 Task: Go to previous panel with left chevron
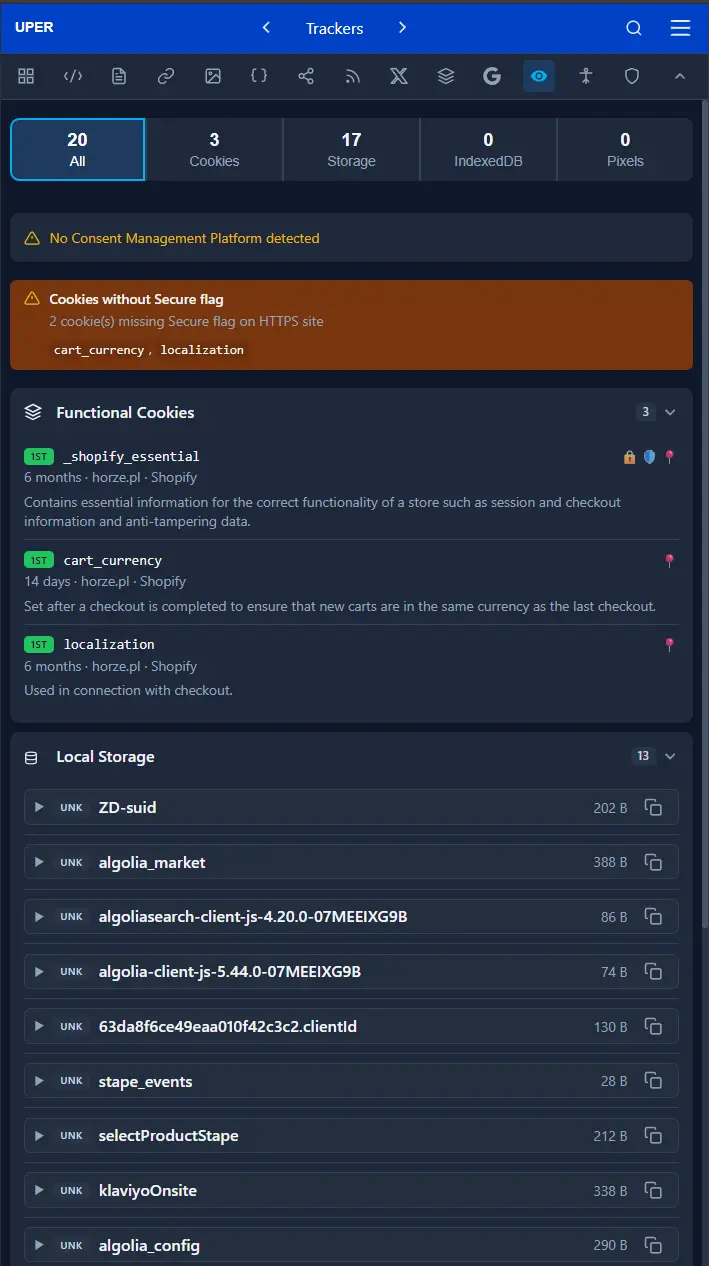click(266, 28)
